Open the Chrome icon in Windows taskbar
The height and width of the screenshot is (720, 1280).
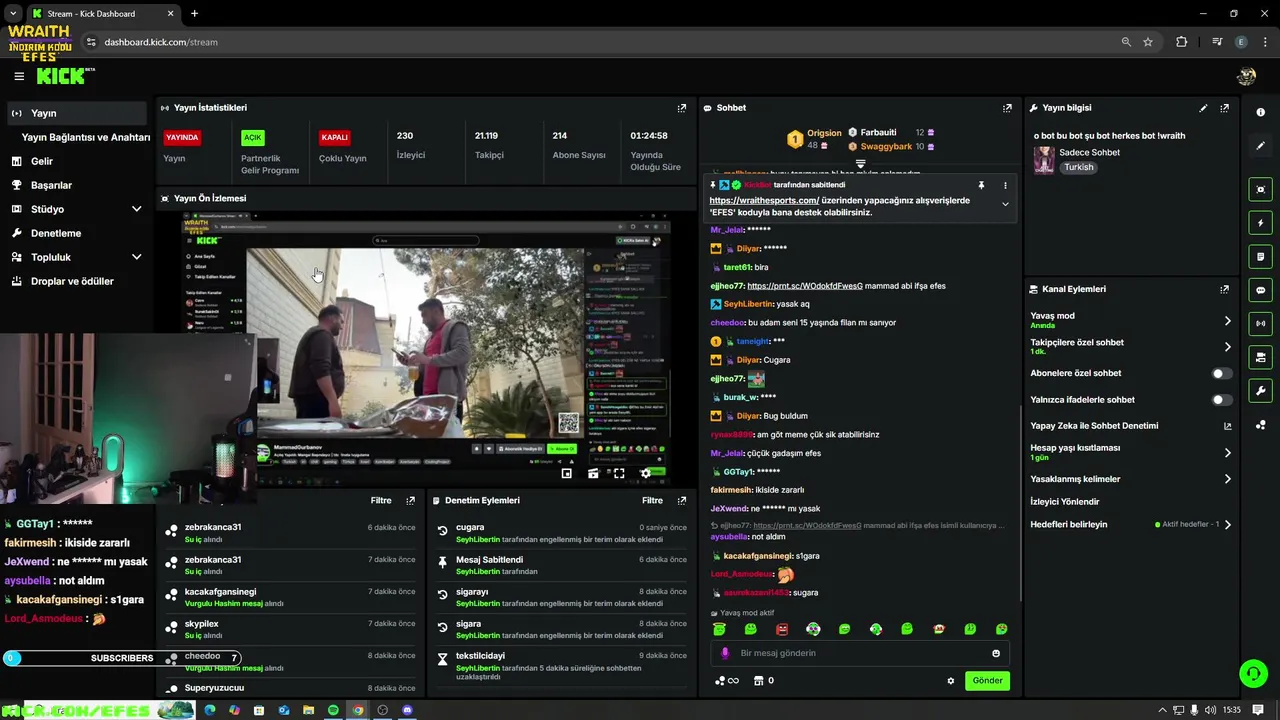[358, 710]
